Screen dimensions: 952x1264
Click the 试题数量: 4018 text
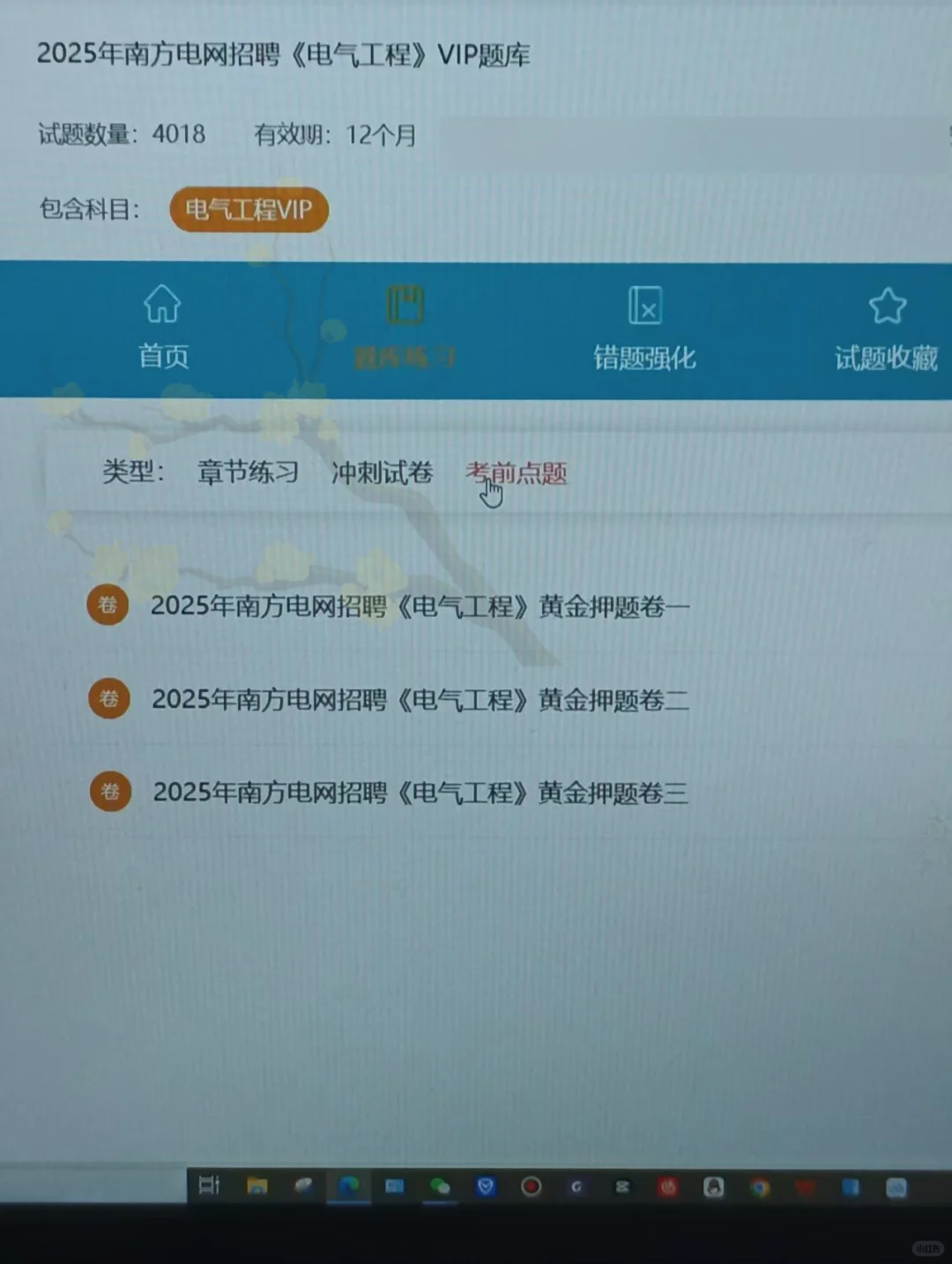122,134
